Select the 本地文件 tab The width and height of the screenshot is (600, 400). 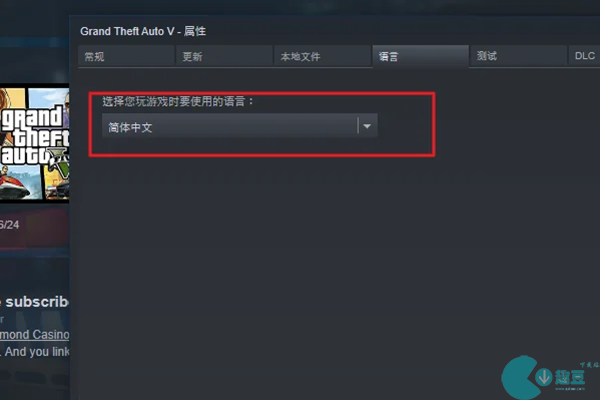323,56
